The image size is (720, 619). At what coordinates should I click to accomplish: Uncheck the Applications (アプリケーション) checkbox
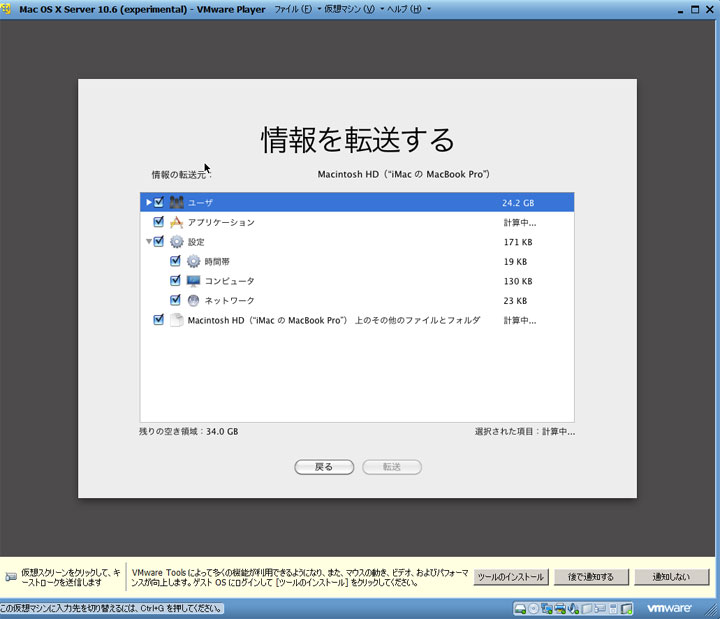point(158,222)
